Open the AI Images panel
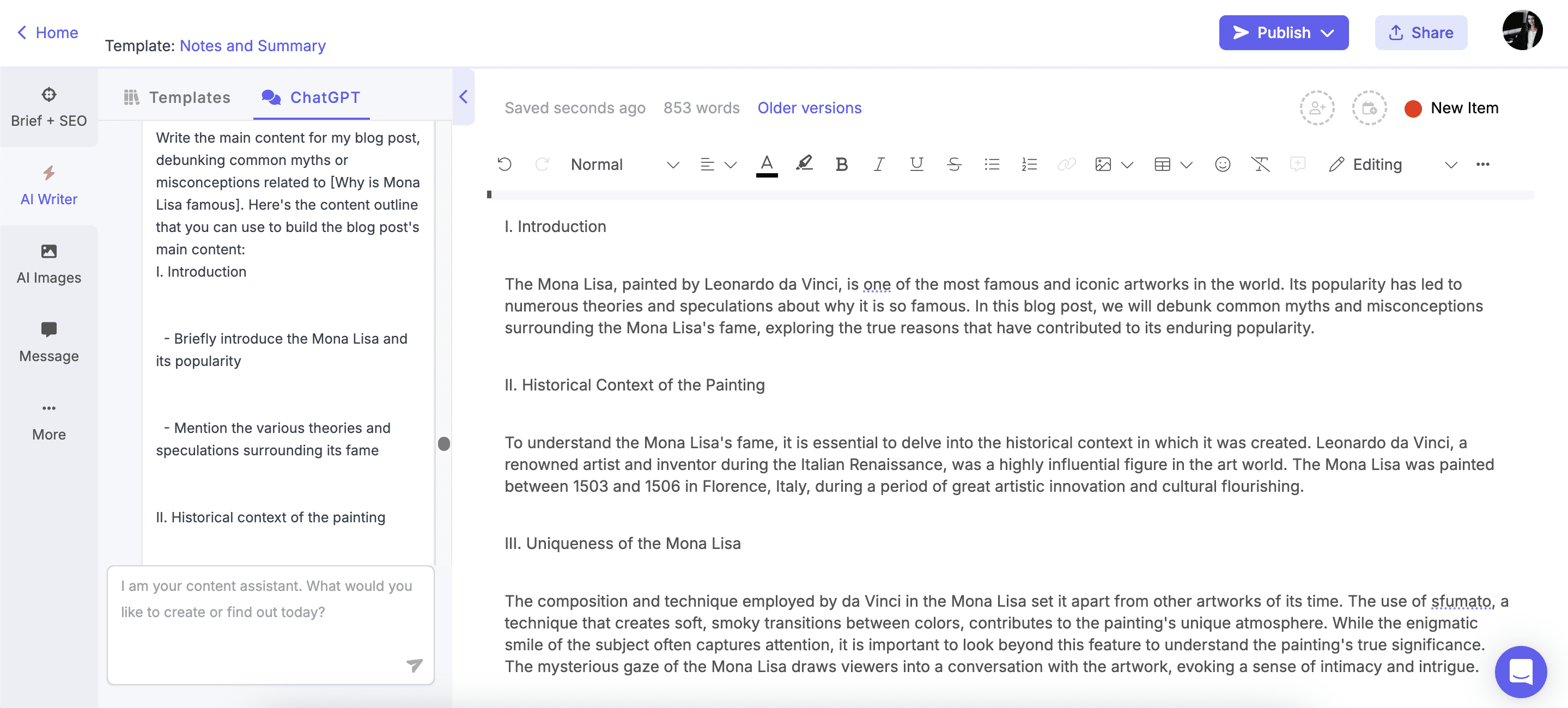Image resolution: width=1568 pixels, height=708 pixels. point(48,265)
